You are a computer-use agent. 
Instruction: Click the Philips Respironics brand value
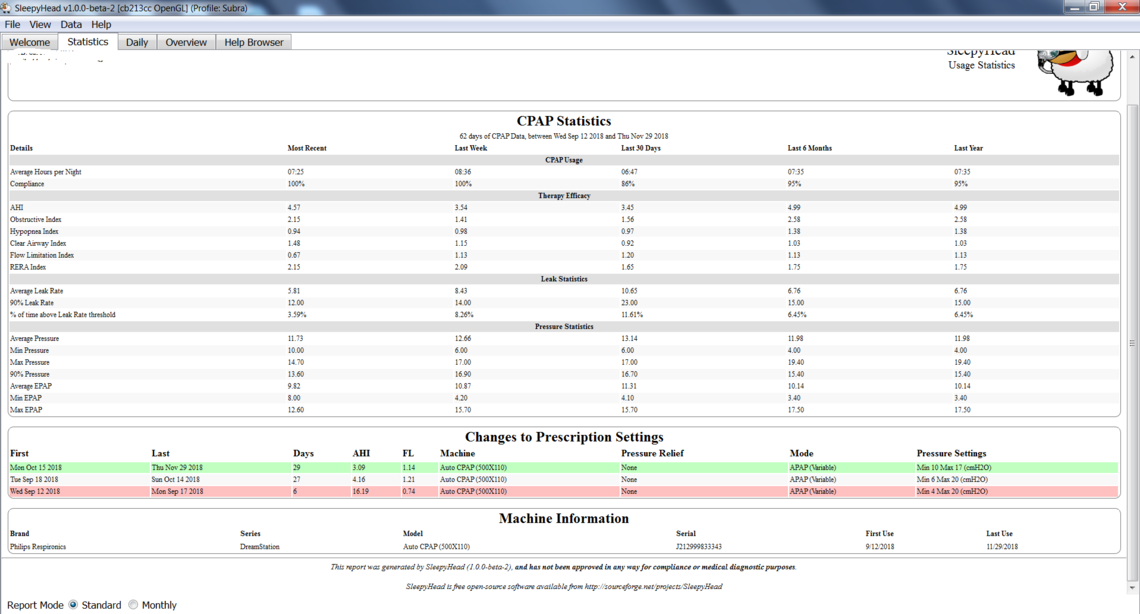pos(38,546)
